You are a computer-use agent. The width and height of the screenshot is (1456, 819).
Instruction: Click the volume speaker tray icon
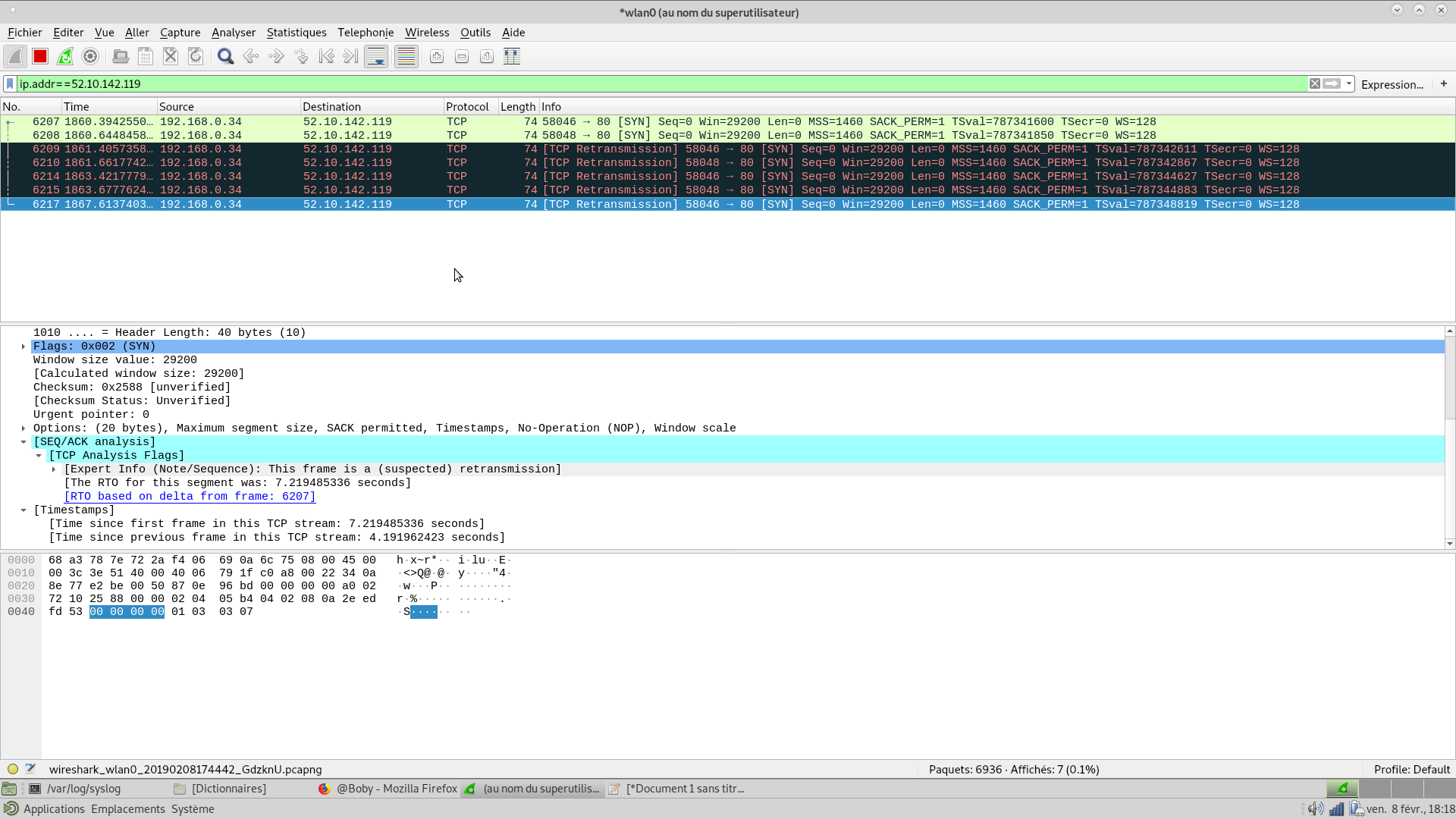pos(1316,809)
